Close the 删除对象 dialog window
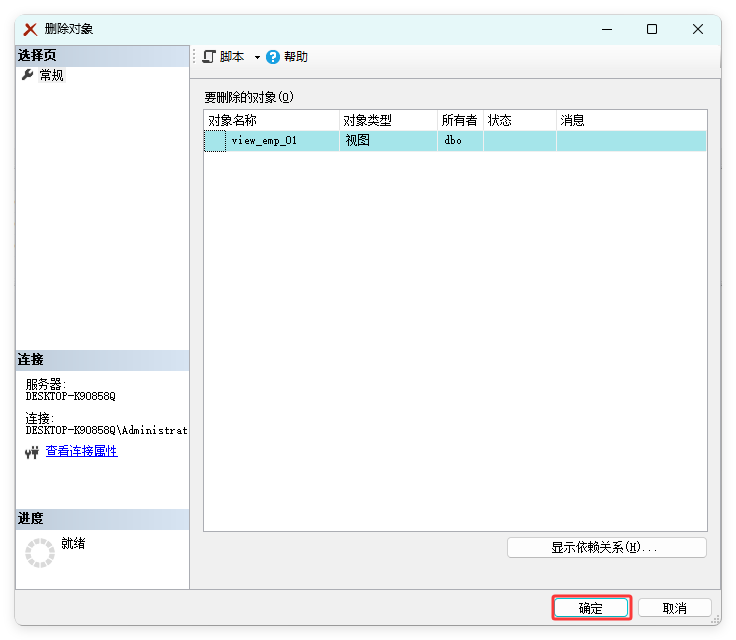 (698, 29)
